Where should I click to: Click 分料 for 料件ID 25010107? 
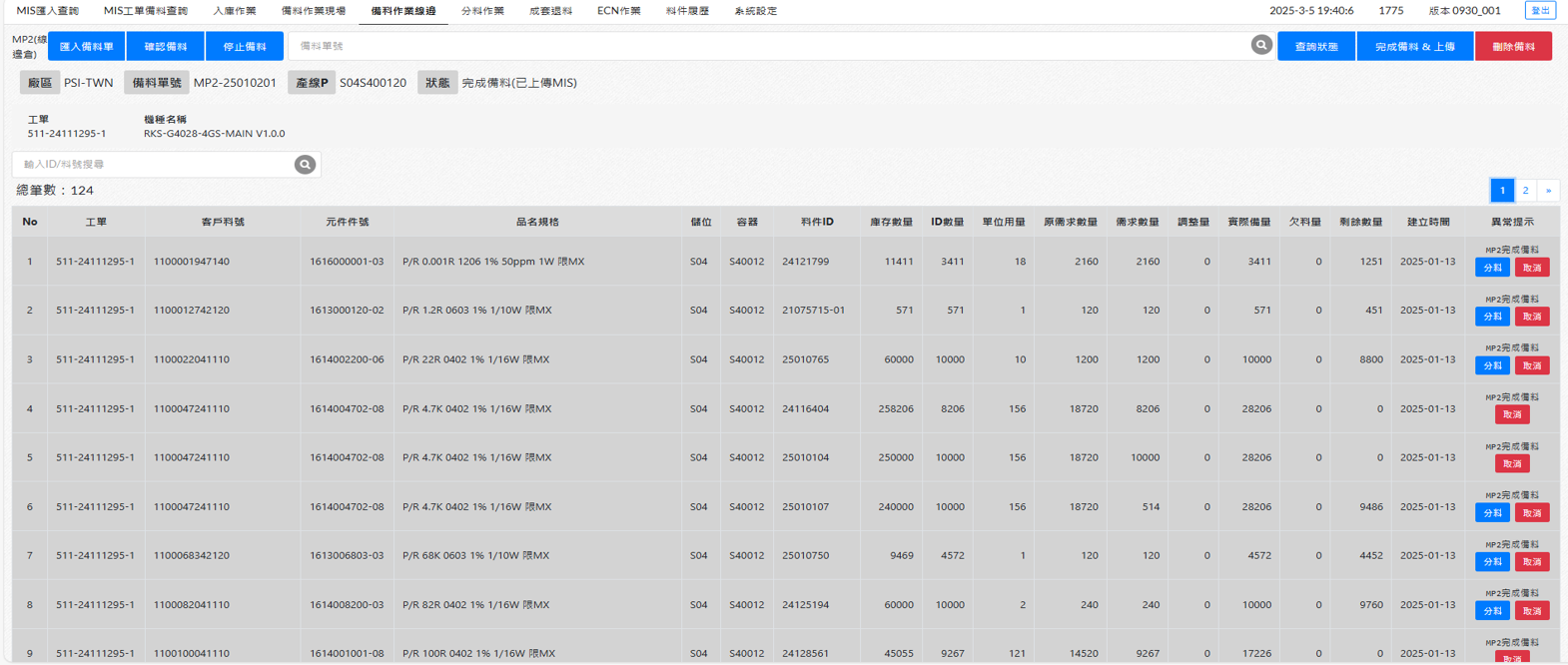pyautogui.click(x=1492, y=512)
